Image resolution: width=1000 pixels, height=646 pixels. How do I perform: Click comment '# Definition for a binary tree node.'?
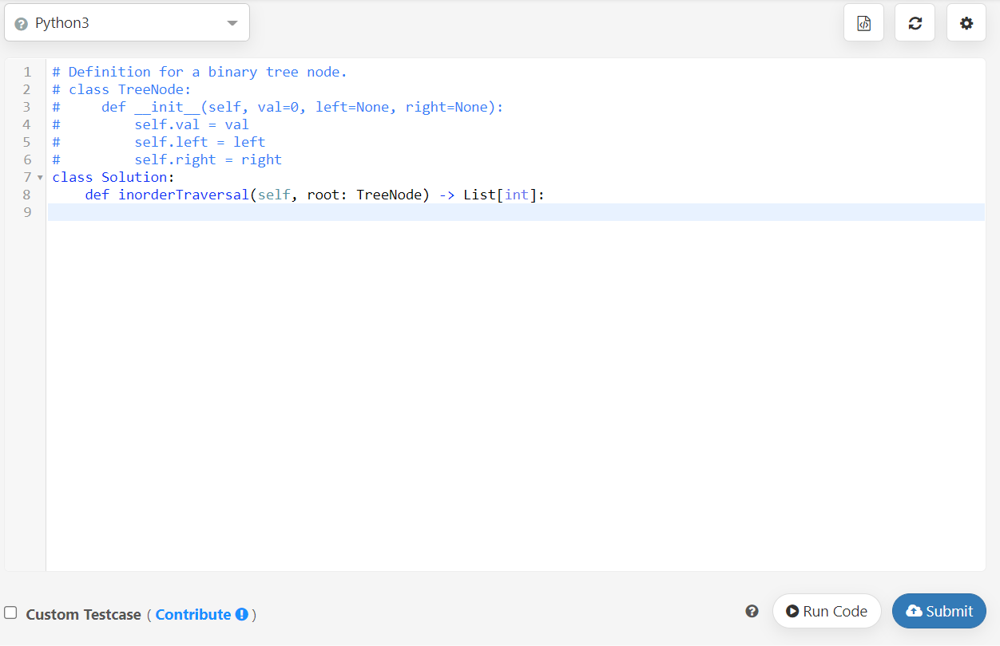coord(200,72)
